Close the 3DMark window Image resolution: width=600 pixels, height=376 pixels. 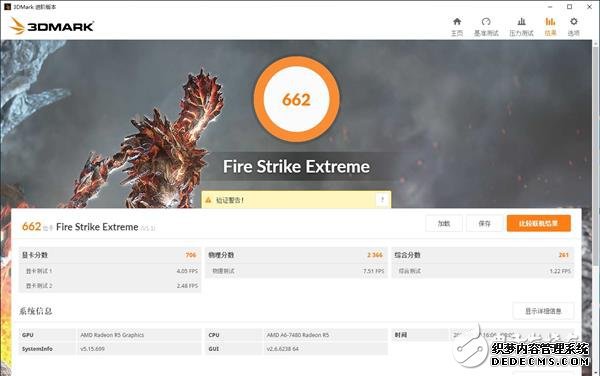[x=589, y=7]
